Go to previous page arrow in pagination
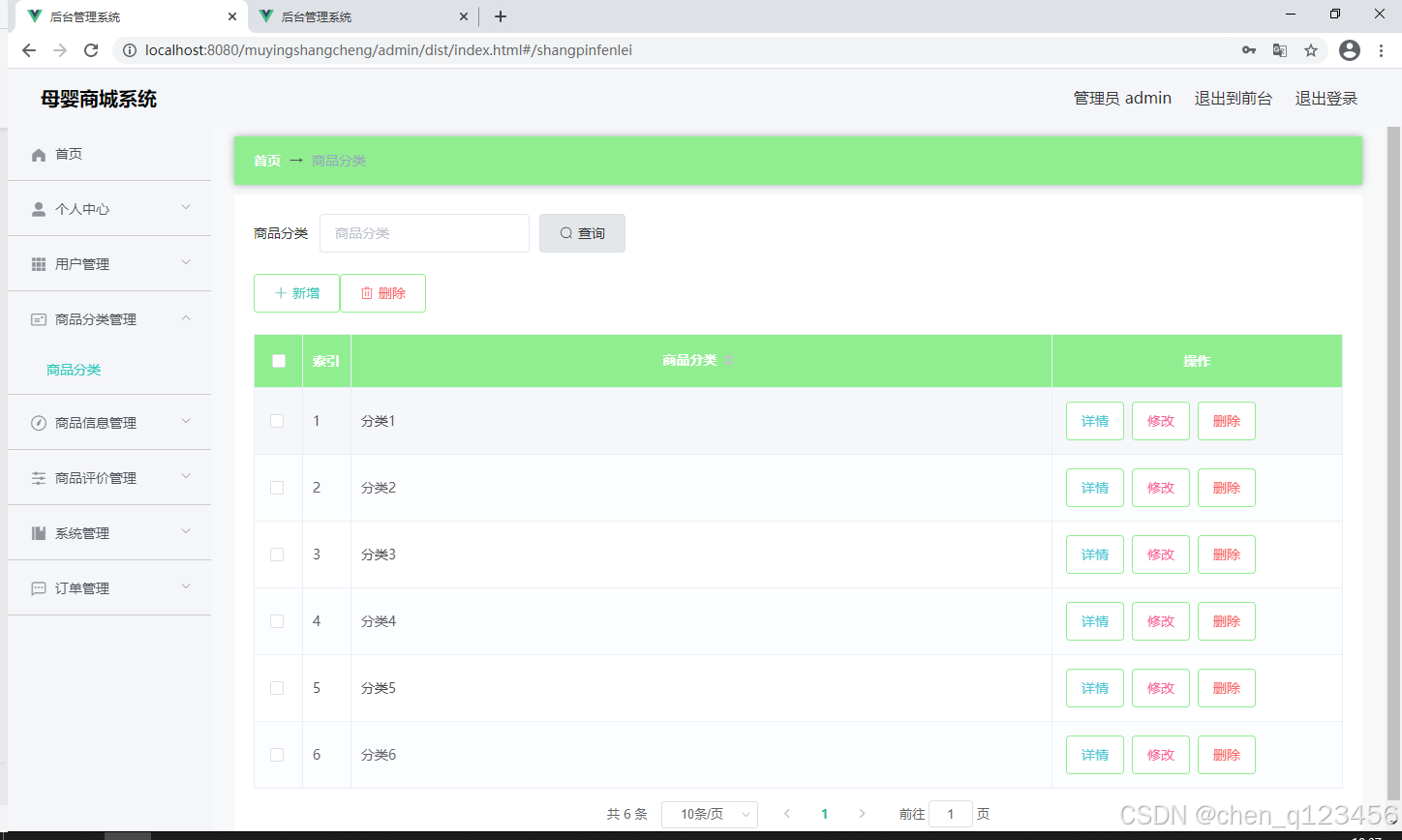 click(x=787, y=814)
